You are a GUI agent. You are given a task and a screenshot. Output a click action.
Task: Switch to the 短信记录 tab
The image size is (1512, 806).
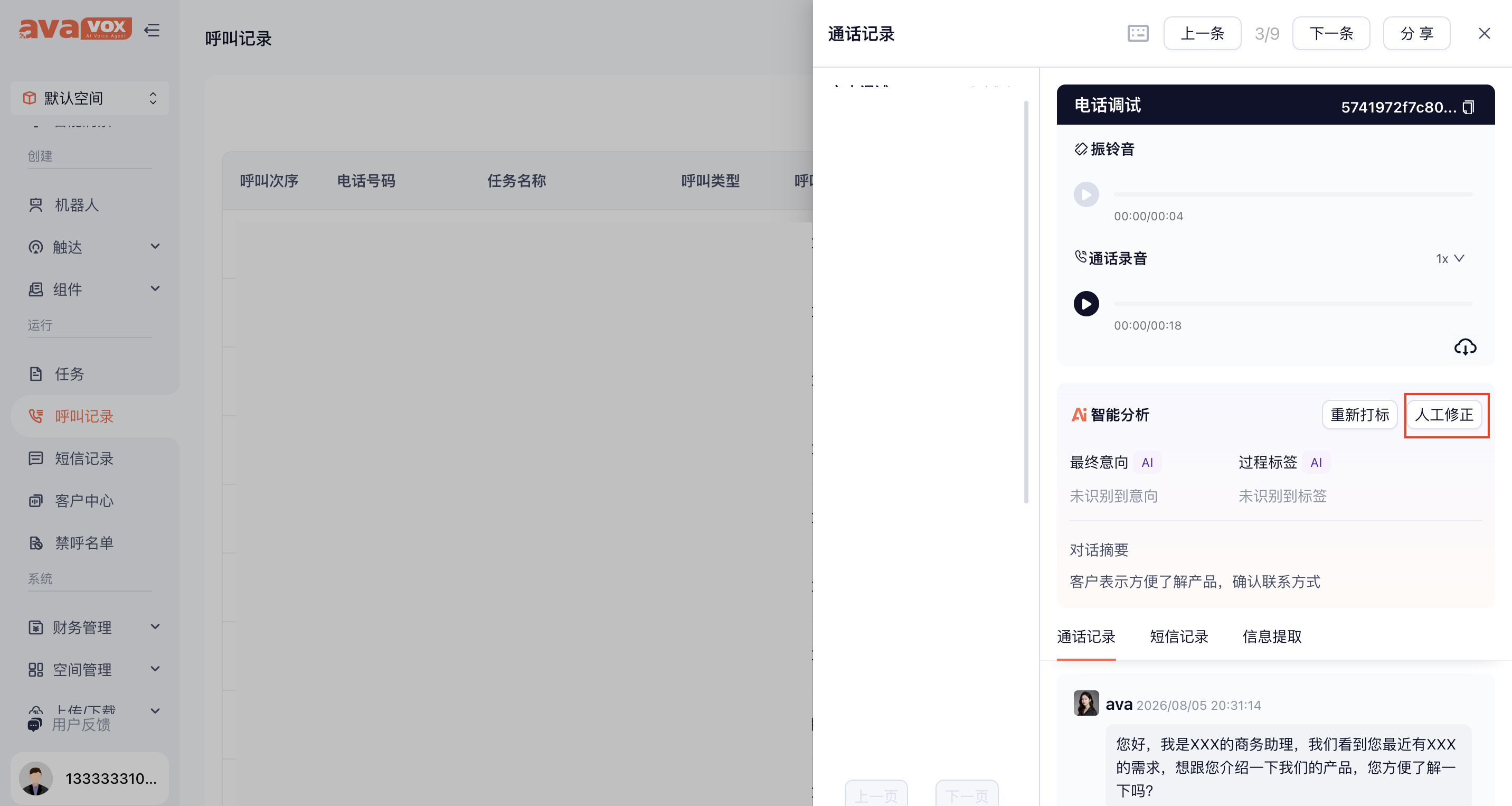point(1178,637)
